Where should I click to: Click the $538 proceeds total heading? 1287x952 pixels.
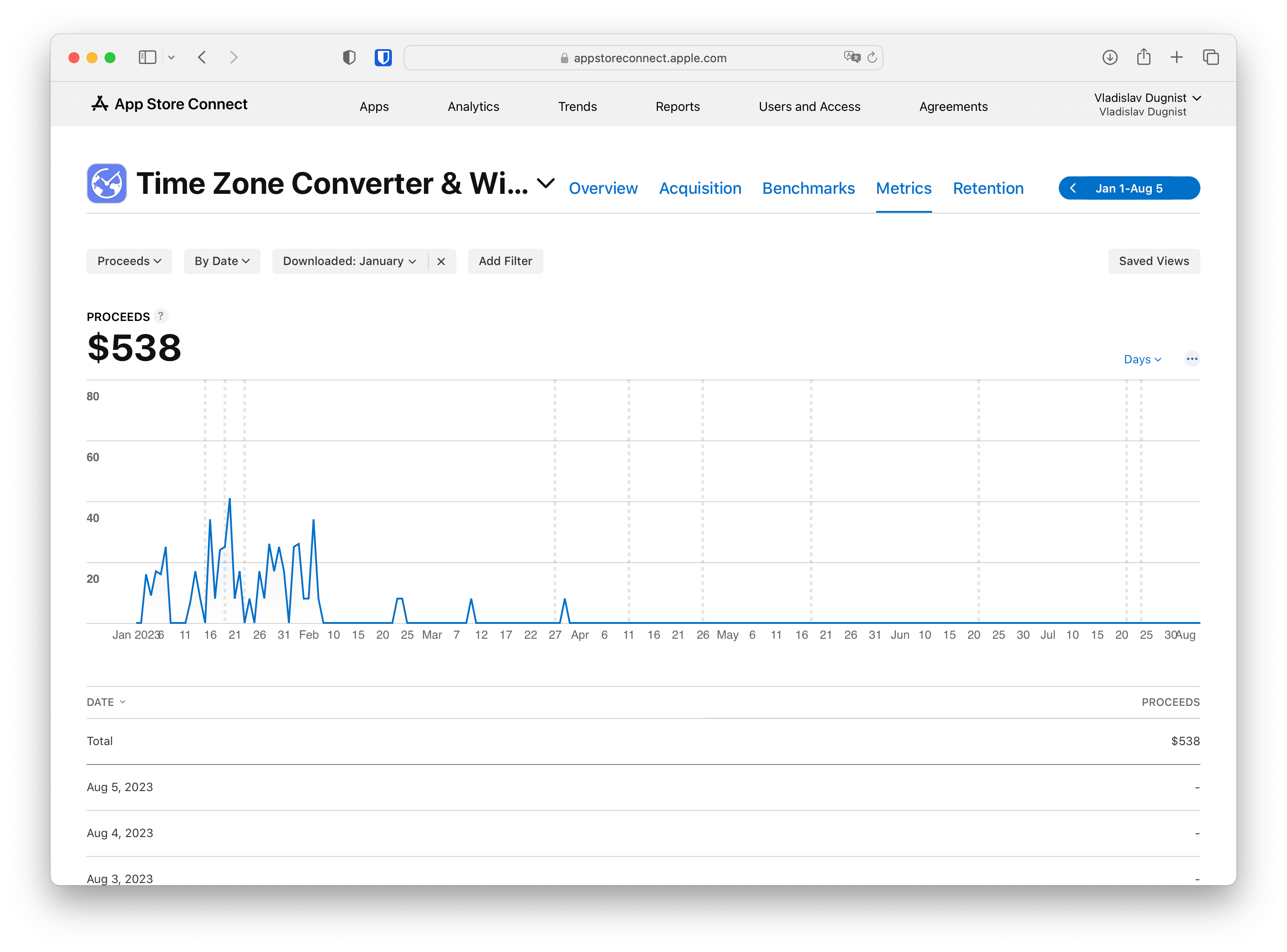click(134, 348)
